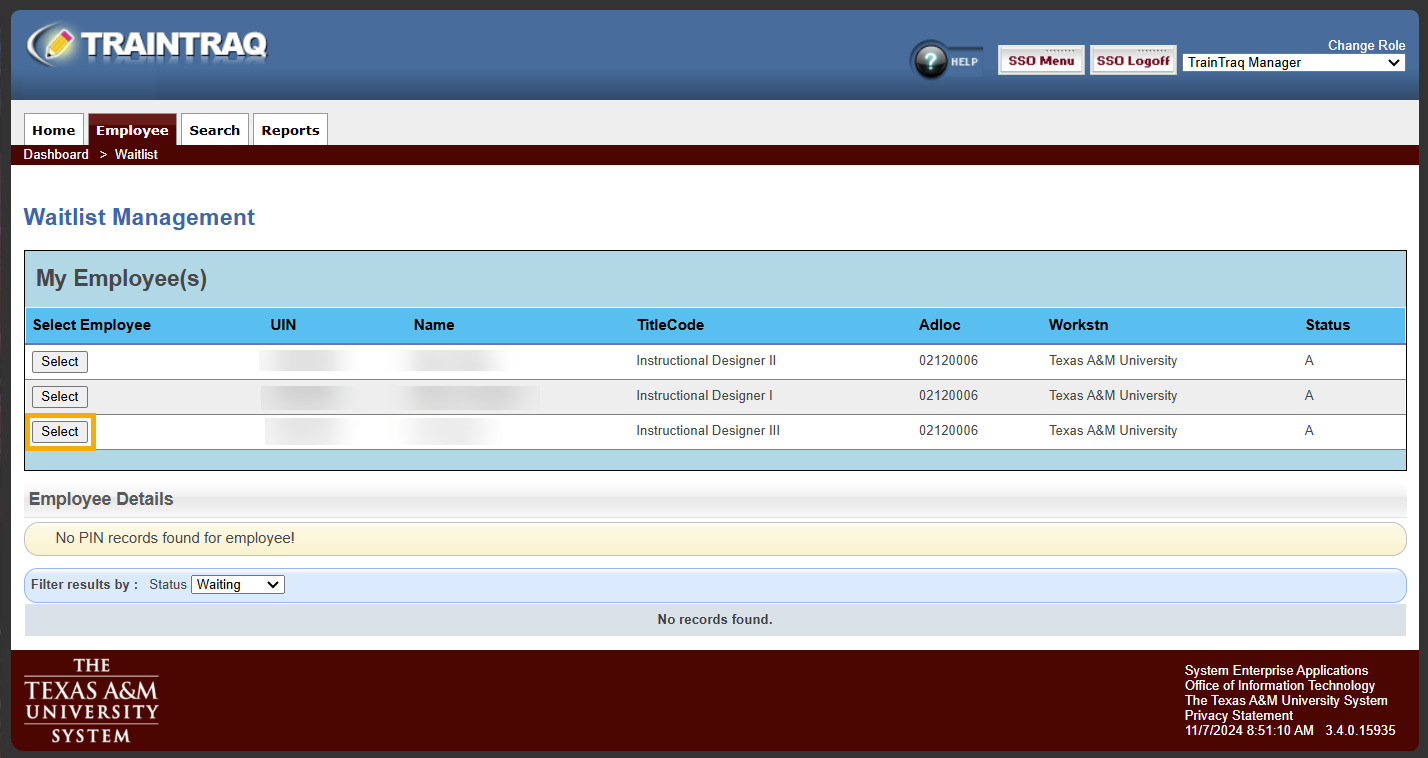Click the TitleCode column header
Screen dimensions: 1428x758
tap(670, 325)
